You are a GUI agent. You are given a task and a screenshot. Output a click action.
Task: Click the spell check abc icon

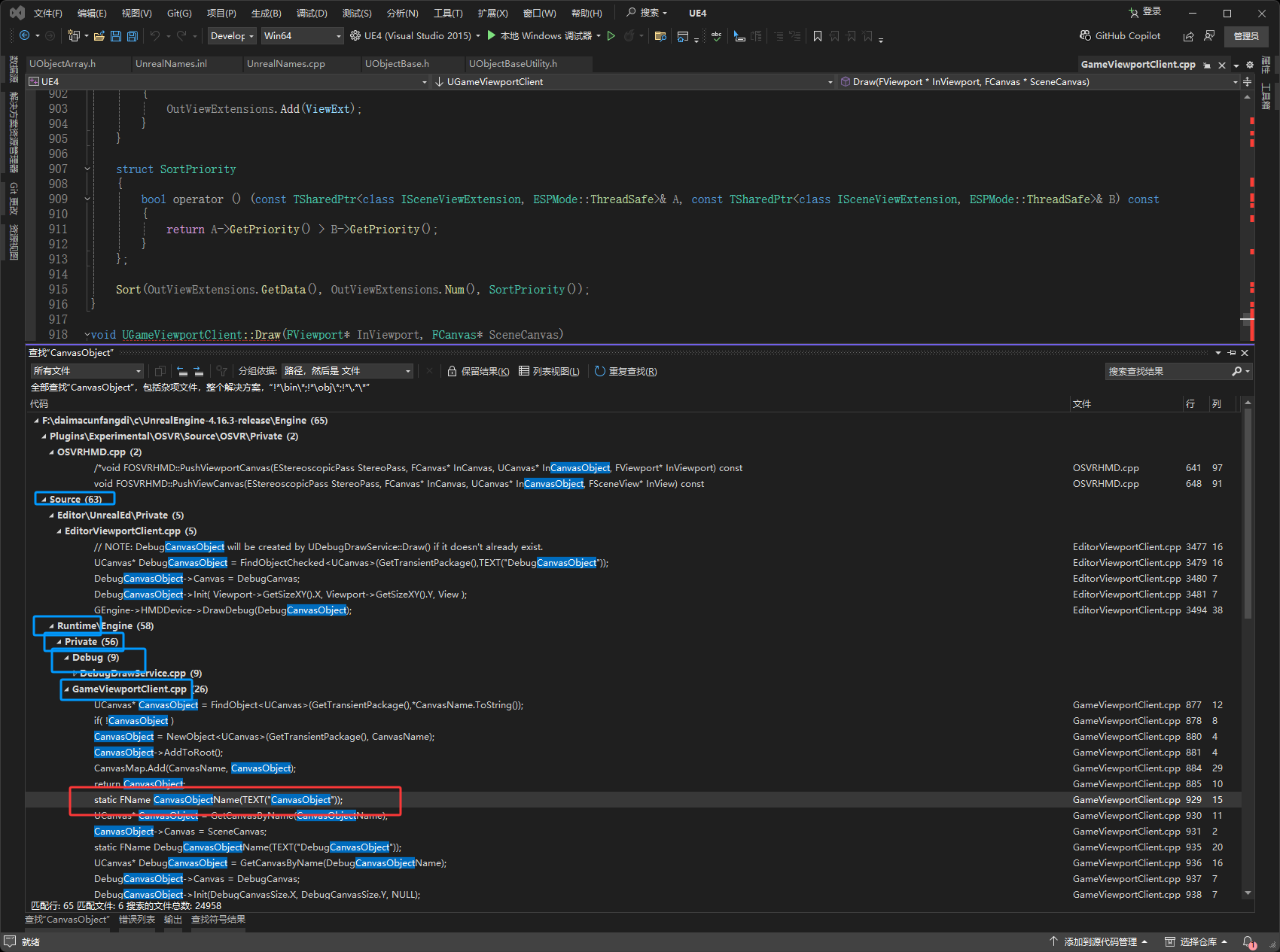pos(716,35)
